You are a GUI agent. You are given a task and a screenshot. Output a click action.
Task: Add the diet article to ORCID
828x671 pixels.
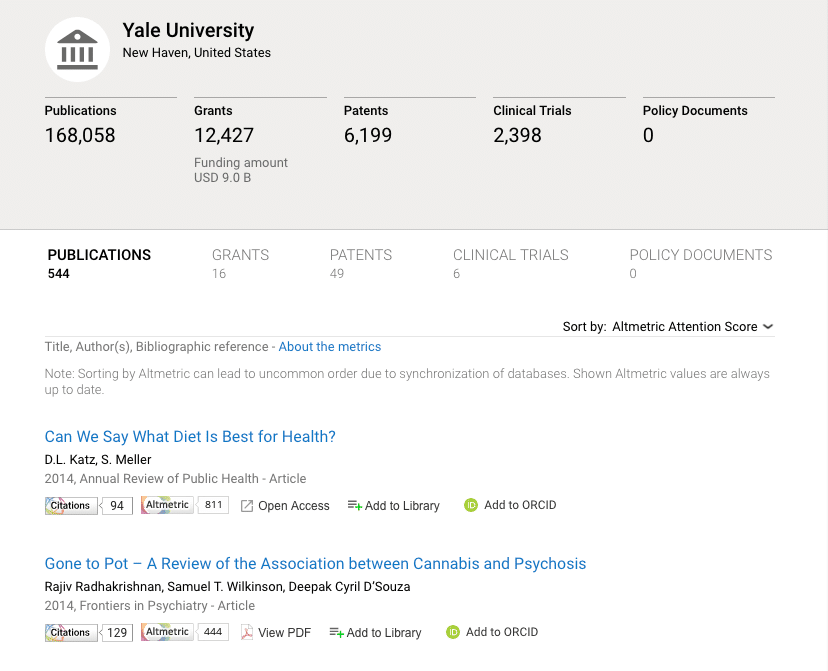[x=510, y=505]
